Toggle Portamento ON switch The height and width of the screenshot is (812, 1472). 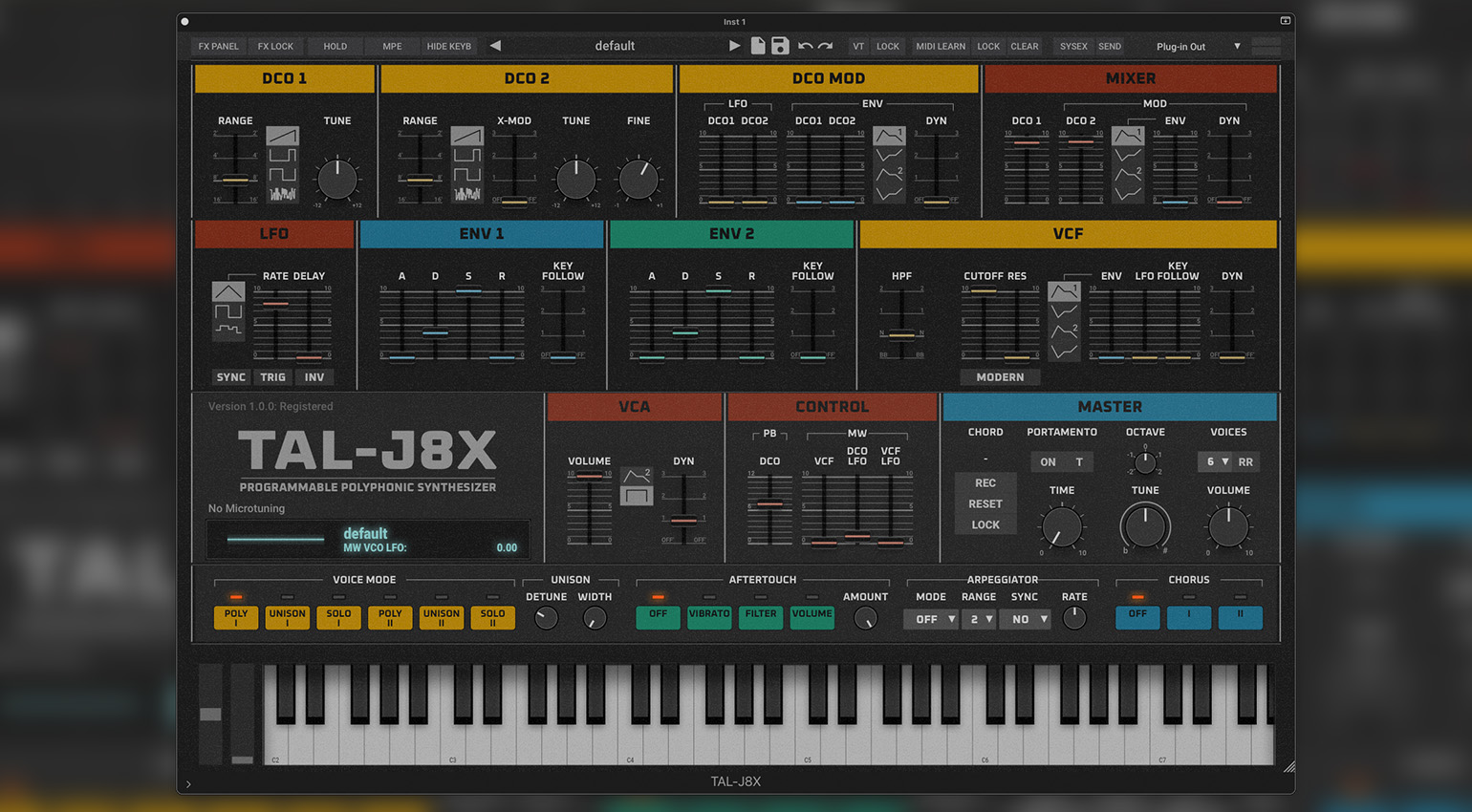(x=1048, y=462)
